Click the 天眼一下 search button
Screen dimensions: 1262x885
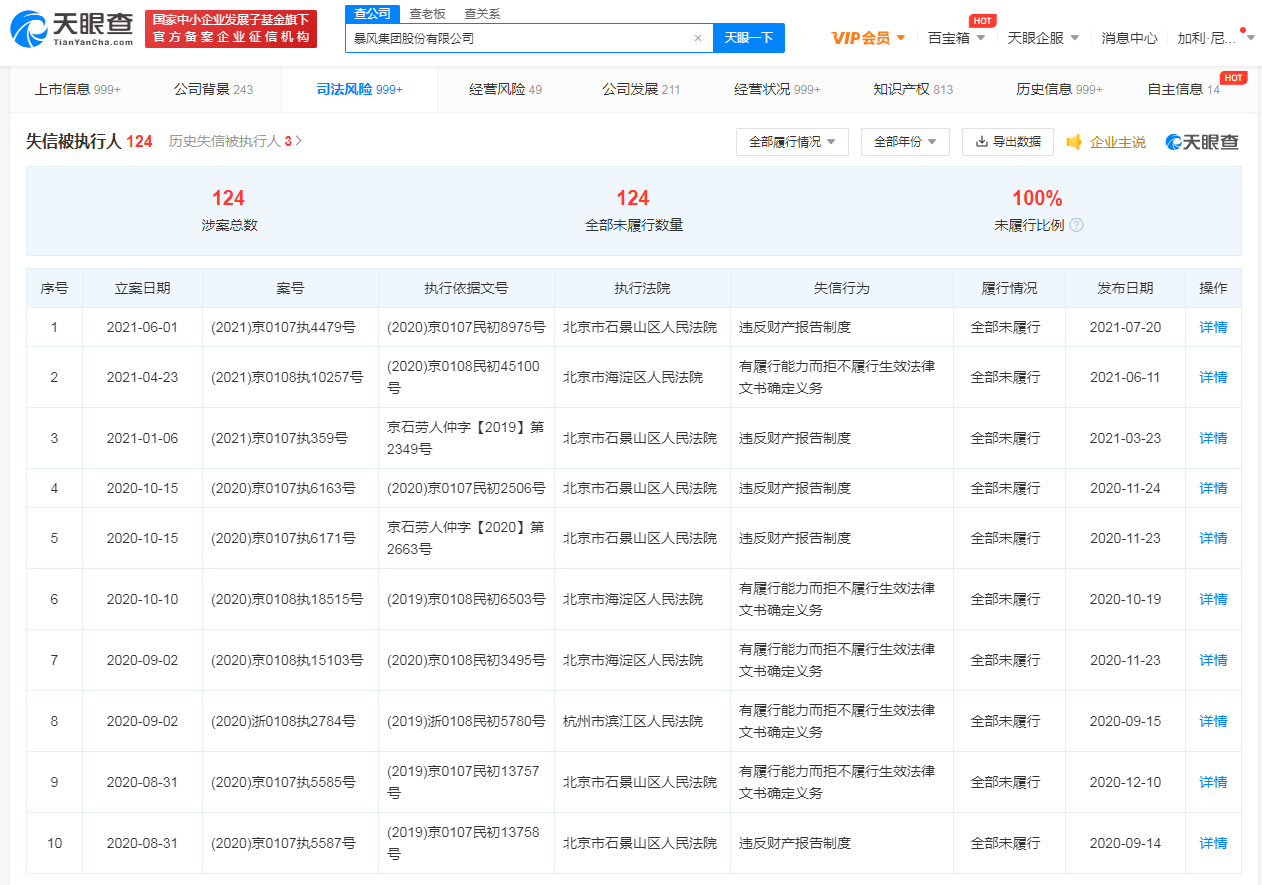(748, 38)
